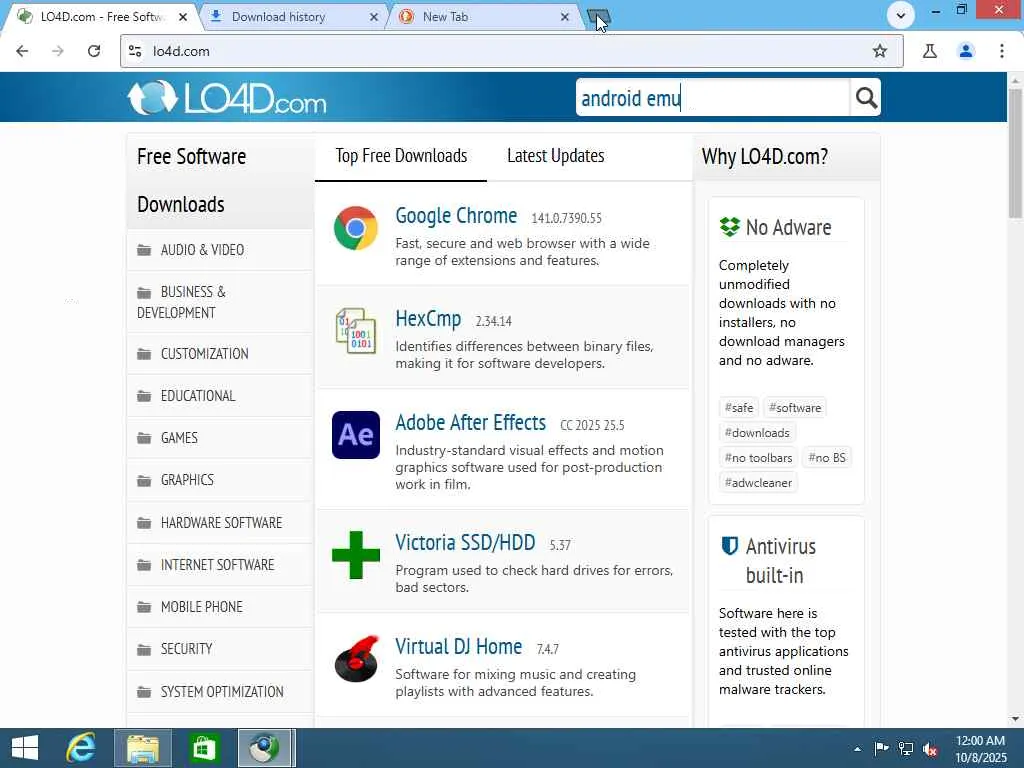The height and width of the screenshot is (768, 1024).
Task: Click the #no BS tag
Action: click(827, 458)
